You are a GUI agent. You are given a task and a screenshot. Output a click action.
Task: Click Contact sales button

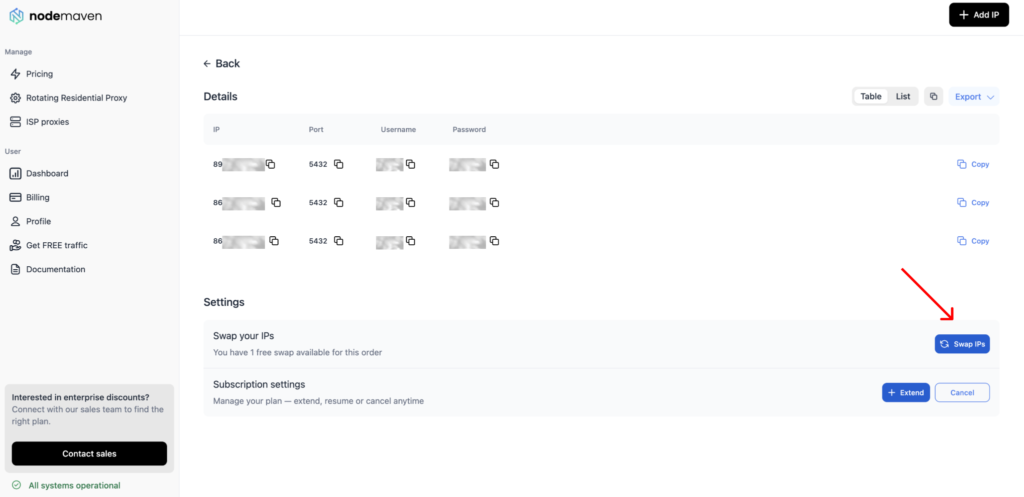click(x=89, y=453)
